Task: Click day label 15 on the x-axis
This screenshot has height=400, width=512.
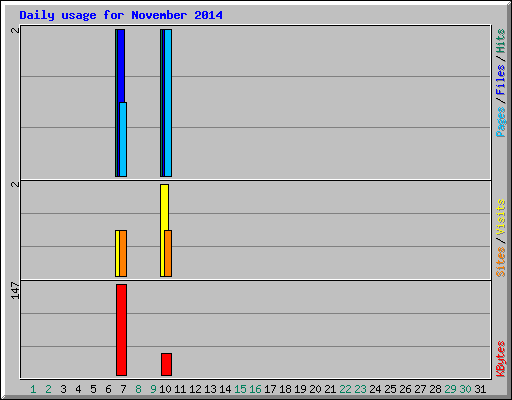Action: (240, 389)
